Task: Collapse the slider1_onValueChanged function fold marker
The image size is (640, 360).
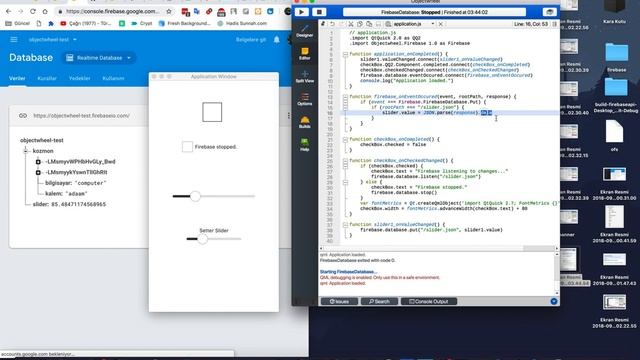Action: [345, 224]
